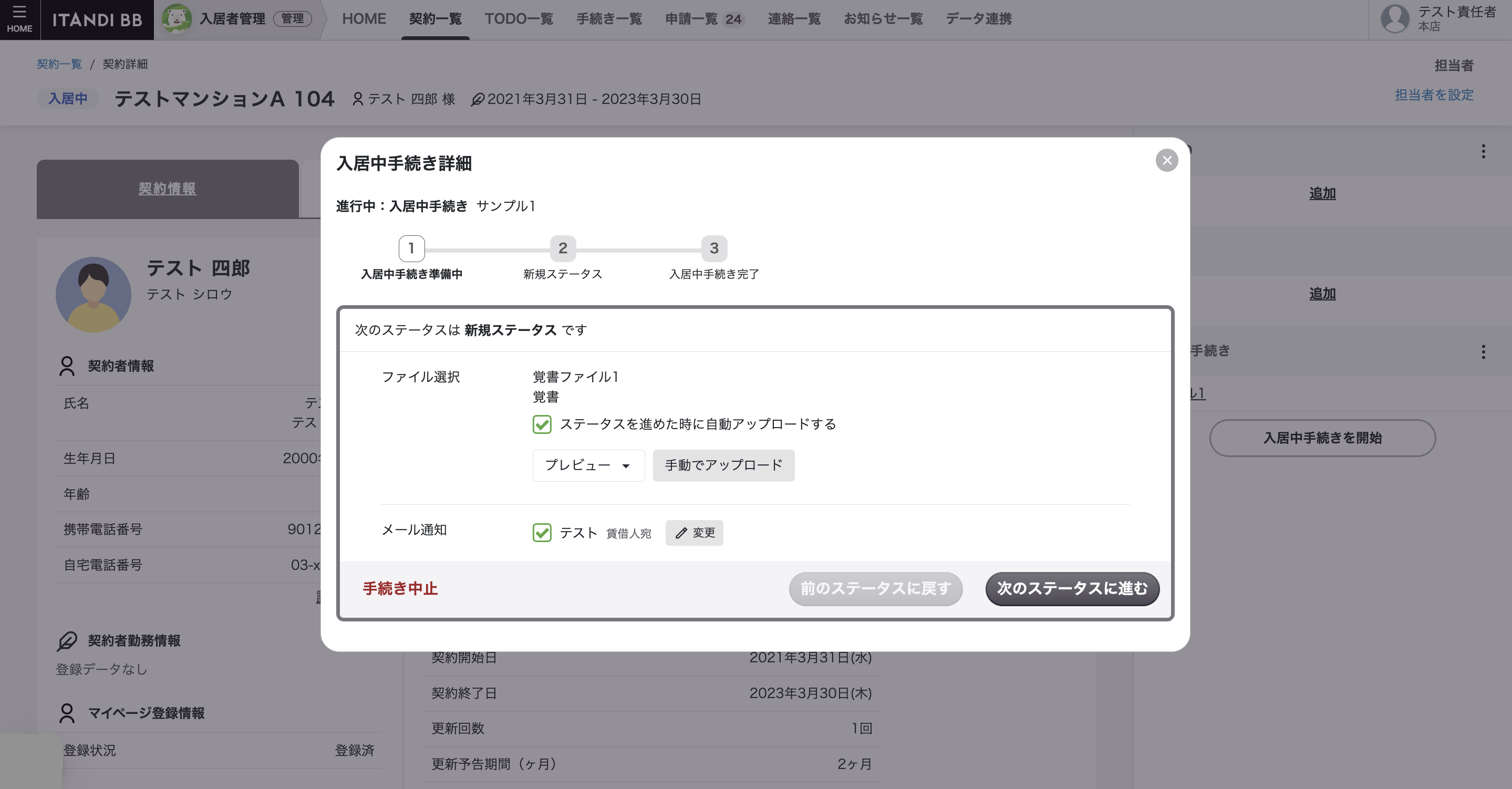Go to the top-bar HOME tab next to 契約一覧
The width and height of the screenshot is (1512, 789).
point(364,19)
